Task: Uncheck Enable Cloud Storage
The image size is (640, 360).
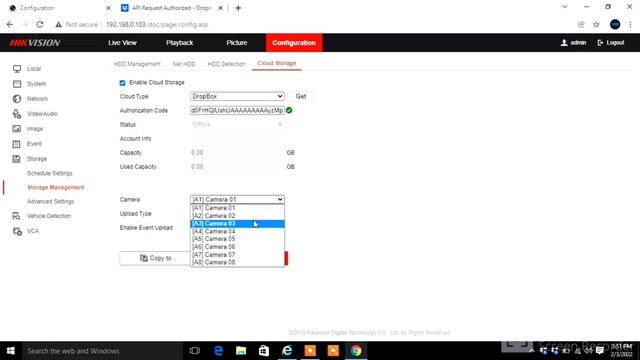Action: tap(122, 83)
